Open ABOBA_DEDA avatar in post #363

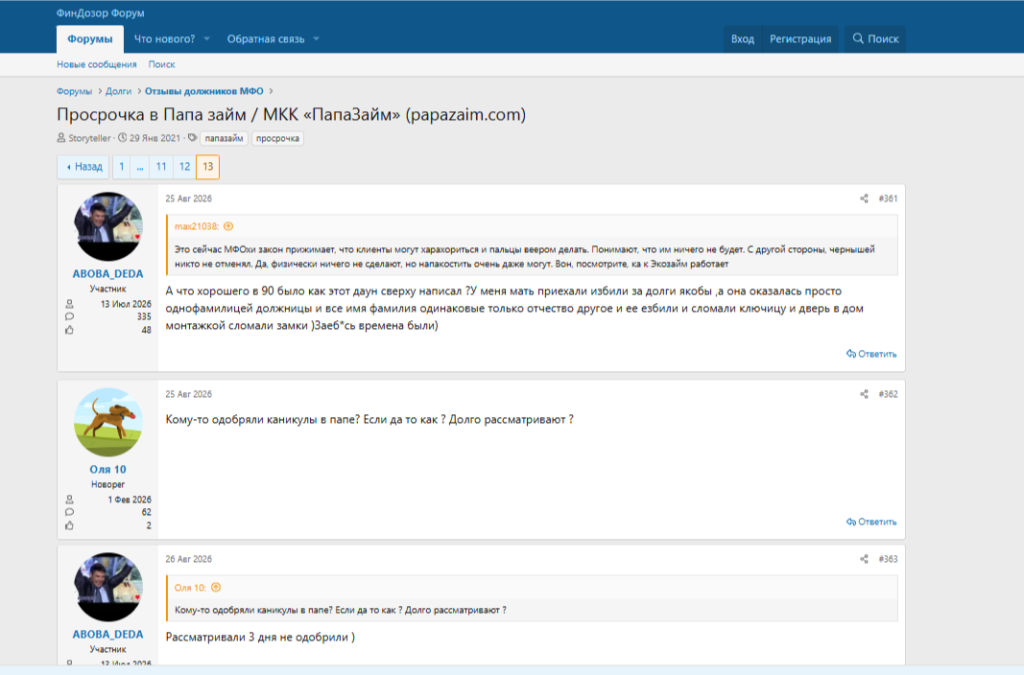click(108, 587)
